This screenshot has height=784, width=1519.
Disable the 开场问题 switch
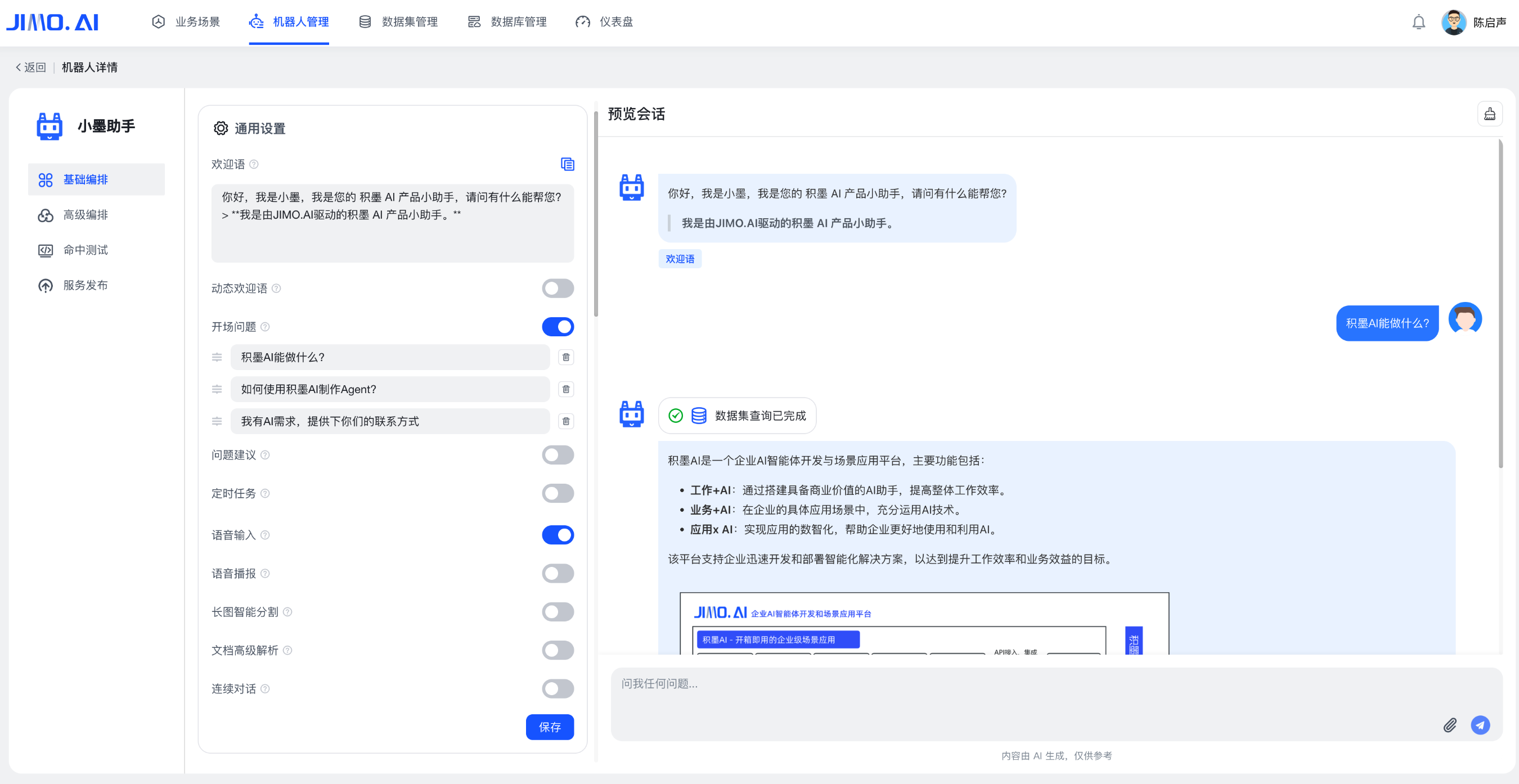557,327
